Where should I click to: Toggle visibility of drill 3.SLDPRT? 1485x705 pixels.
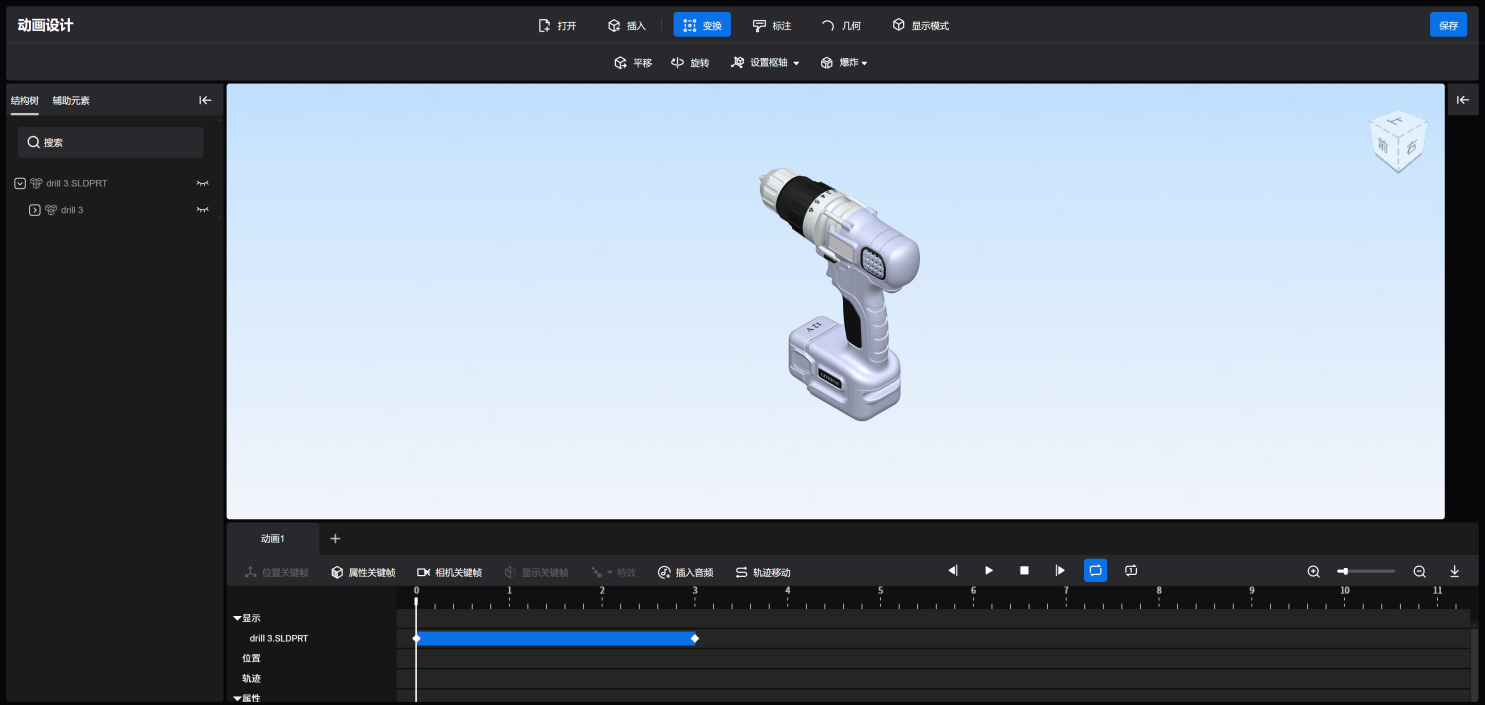(x=203, y=183)
